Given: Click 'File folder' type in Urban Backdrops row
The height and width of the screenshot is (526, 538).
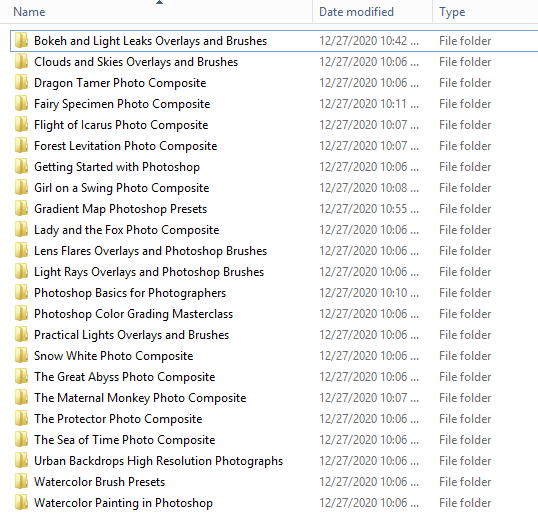Looking at the screenshot, I should click(x=465, y=461).
